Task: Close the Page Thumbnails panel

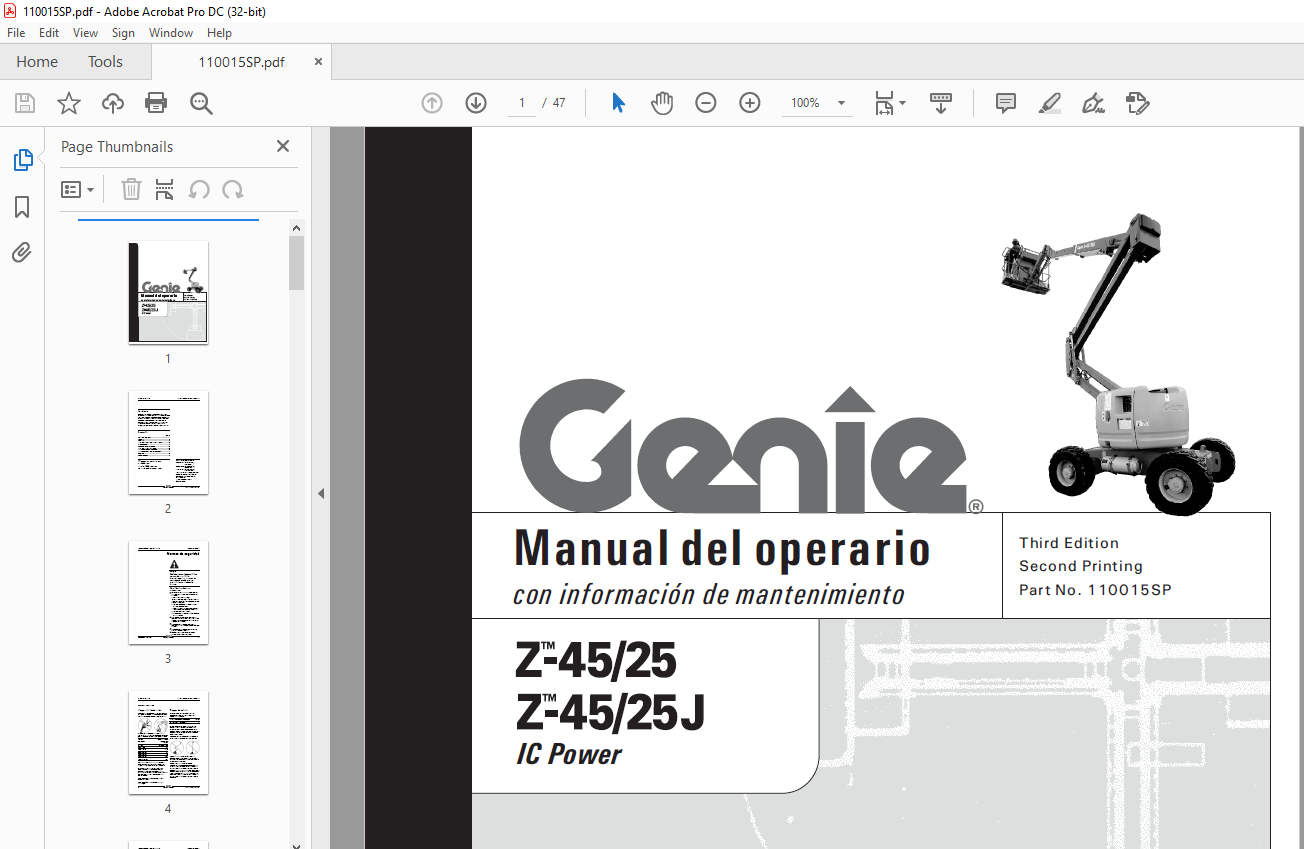Action: (283, 146)
